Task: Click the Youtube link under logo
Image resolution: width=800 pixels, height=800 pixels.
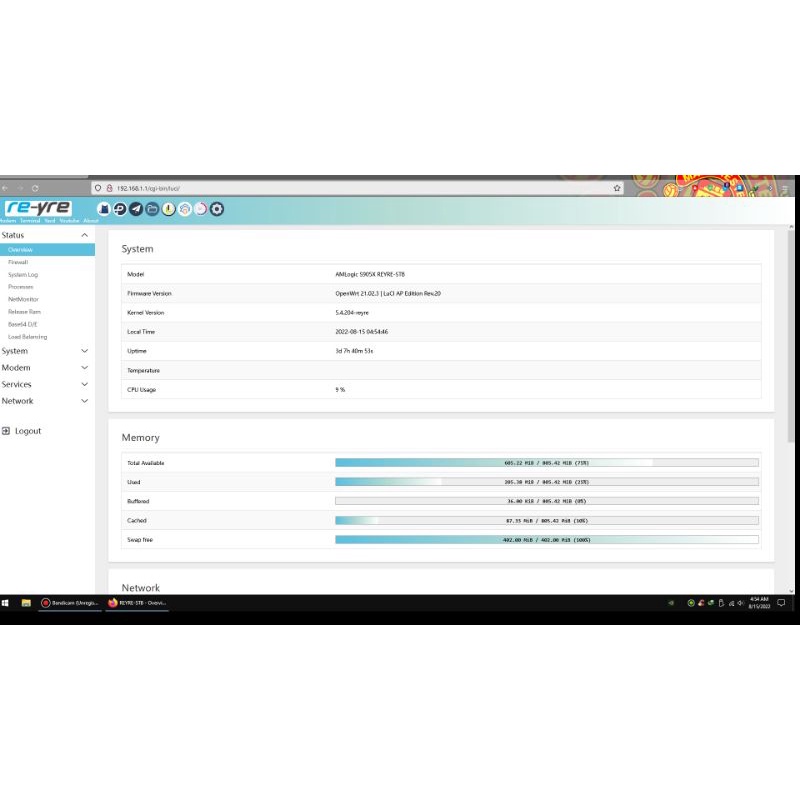Action: coord(69,221)
